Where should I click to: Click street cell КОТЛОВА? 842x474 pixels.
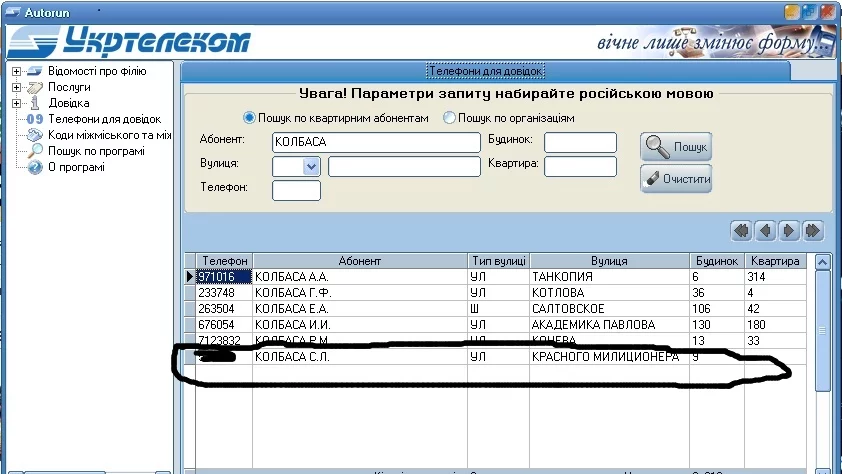(x=609, y=293)
